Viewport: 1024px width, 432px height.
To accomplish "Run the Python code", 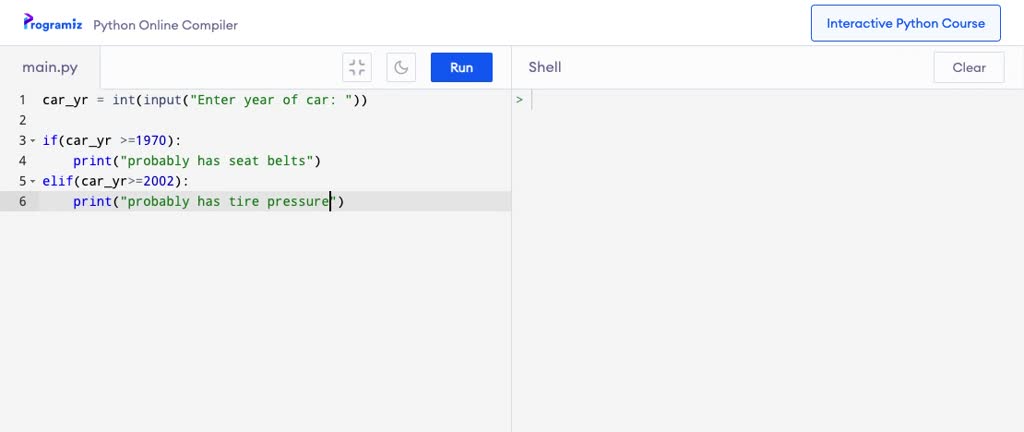I will point(462,68).
